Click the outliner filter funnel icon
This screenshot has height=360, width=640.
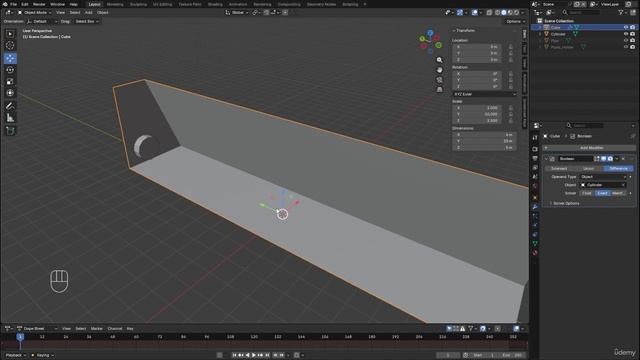(621, 13)
